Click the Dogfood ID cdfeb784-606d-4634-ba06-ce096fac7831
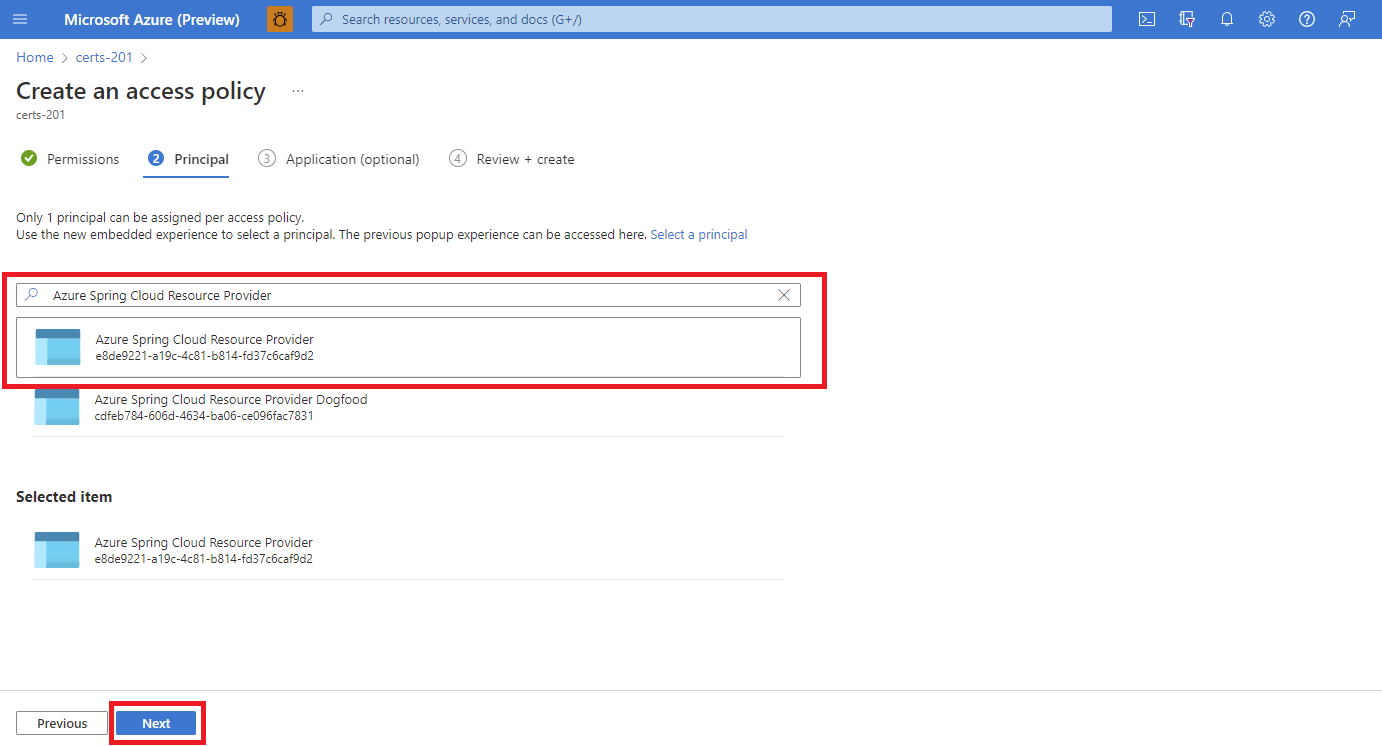 pos(204,416)
